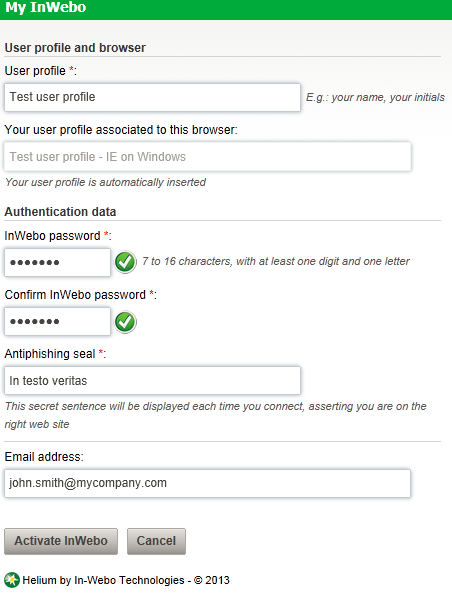Click the Helium by In-Webo Technologies footer text
Screen dimensions: 452x600
tap(126, 580)
